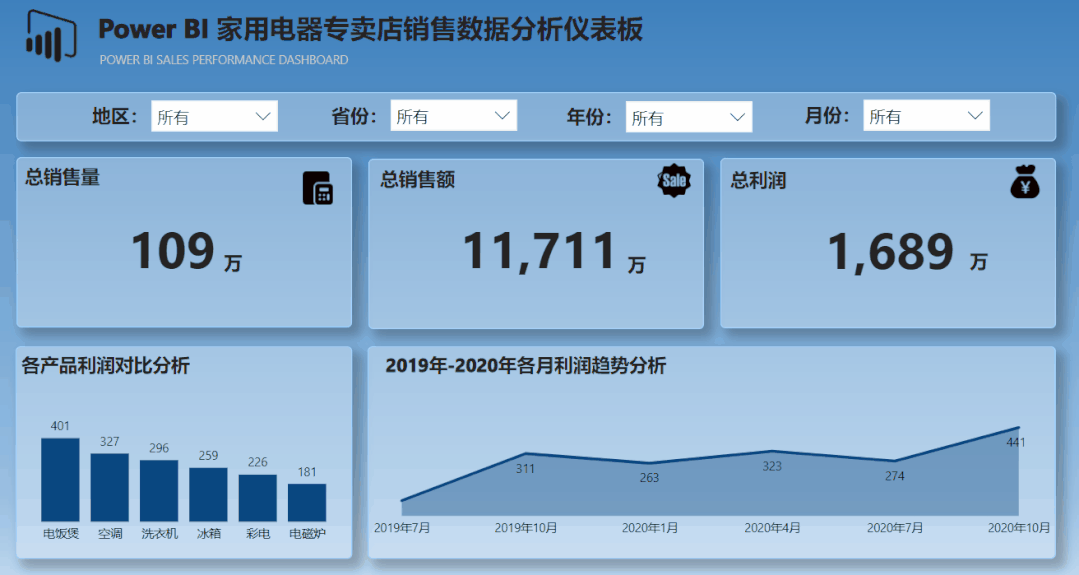Click the 月份: filter label
This screenshot has height=575, width=1079.
[x=827, y=115]
